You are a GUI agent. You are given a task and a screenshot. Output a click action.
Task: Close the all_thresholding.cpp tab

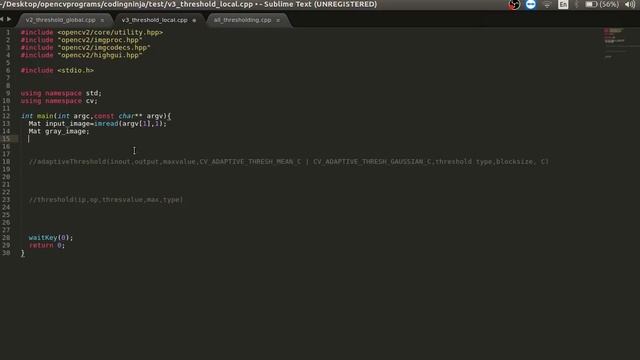278,20
